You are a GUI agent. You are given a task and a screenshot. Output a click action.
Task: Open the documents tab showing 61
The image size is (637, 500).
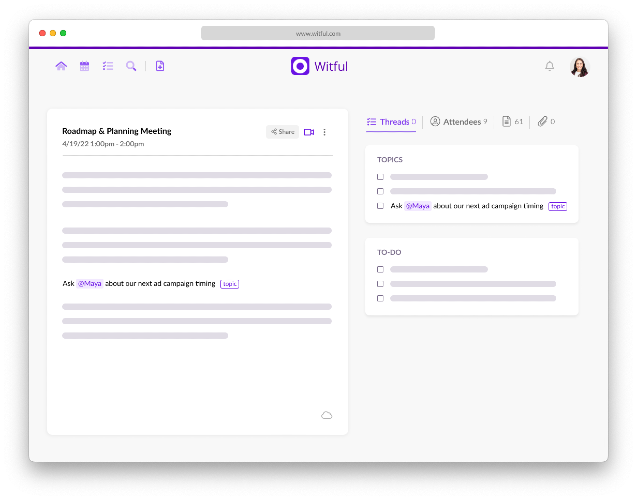(512, 121)
